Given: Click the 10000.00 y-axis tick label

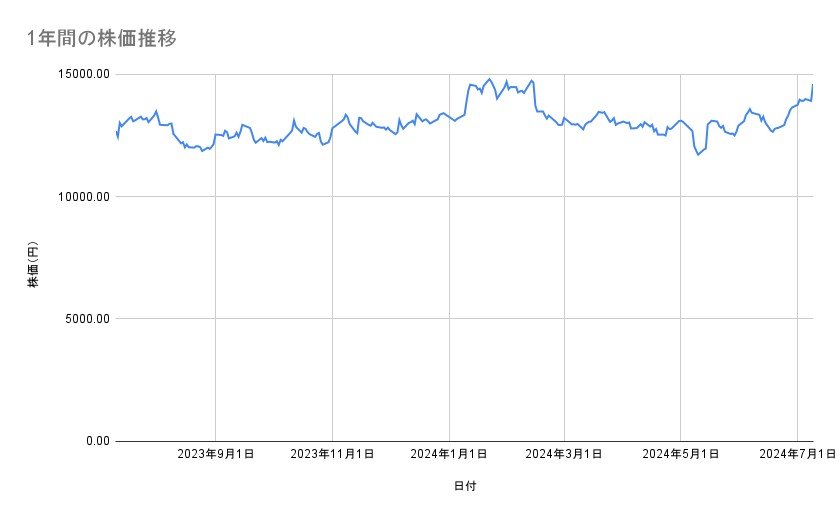Looking at the screenshot, I should [82, 197].
